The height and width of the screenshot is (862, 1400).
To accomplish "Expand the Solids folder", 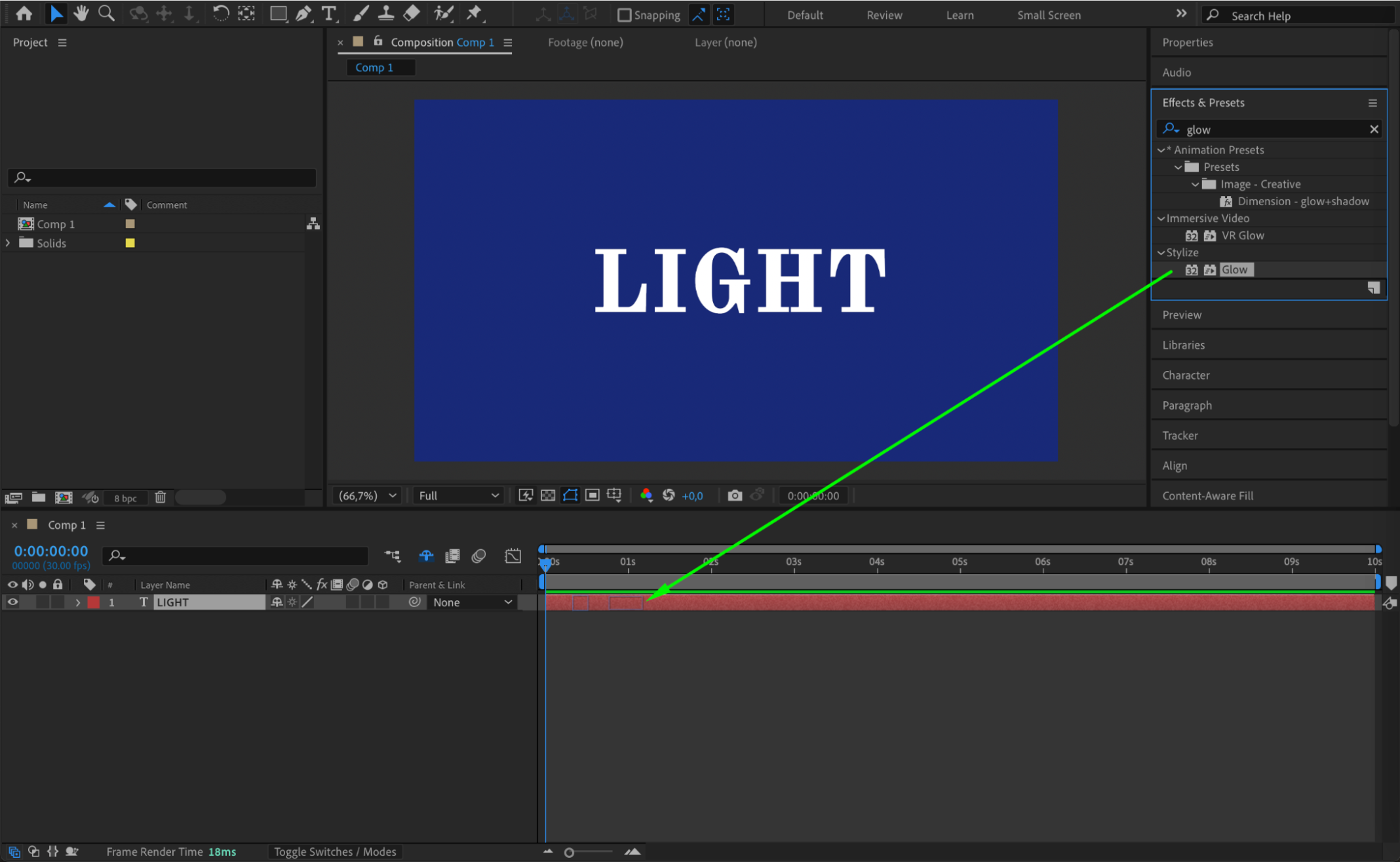I will [8, 243].
